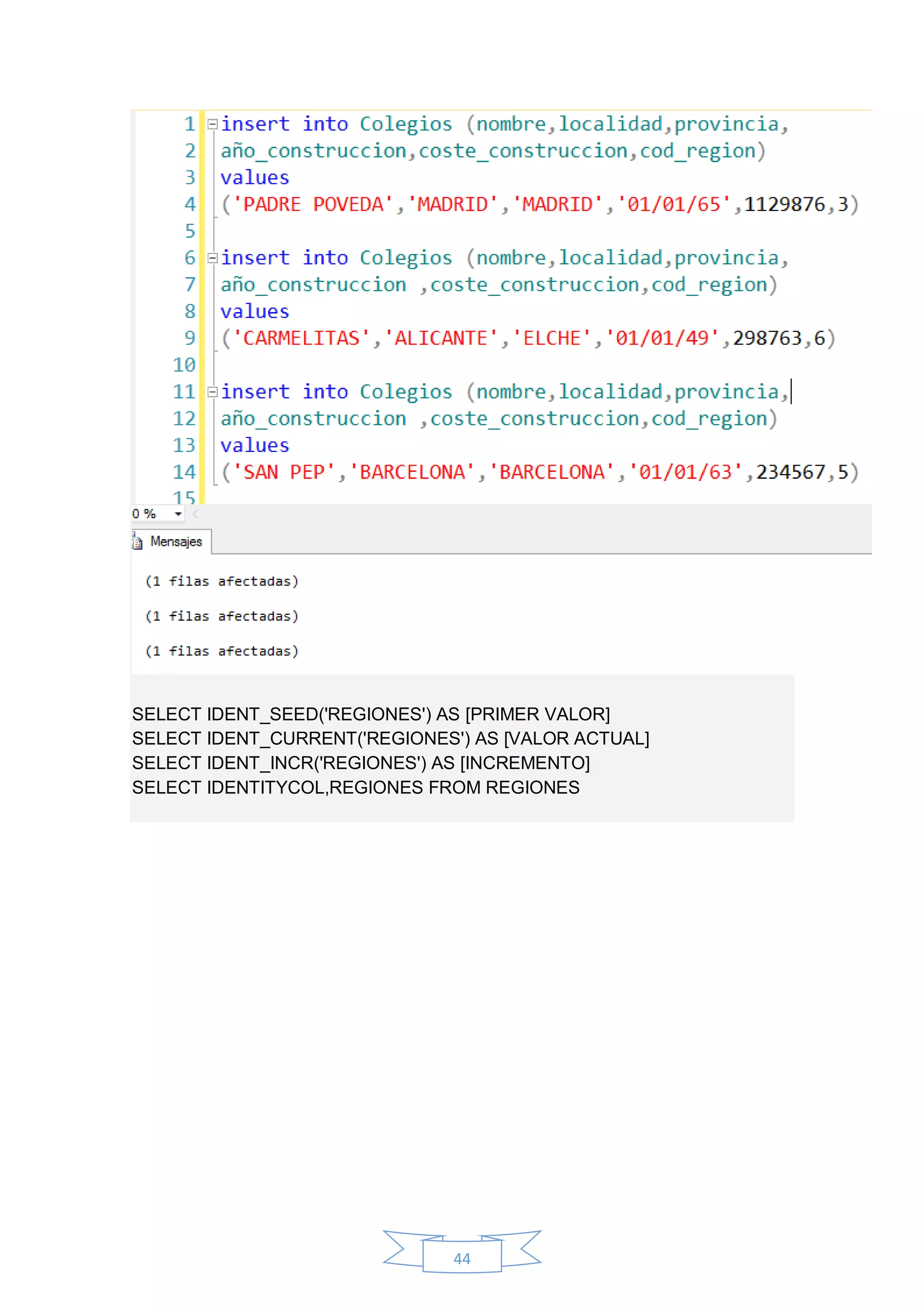This screenshot has height=1306, width=924.
Task: Click the values keyword on line 13
Action: [x=255, y=445]
